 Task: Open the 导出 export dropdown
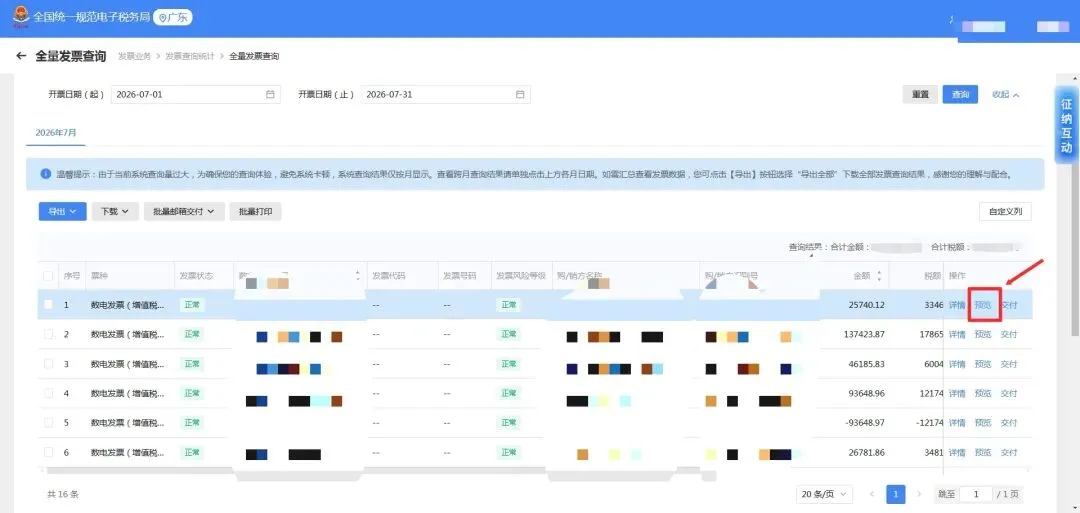(62, 211)
